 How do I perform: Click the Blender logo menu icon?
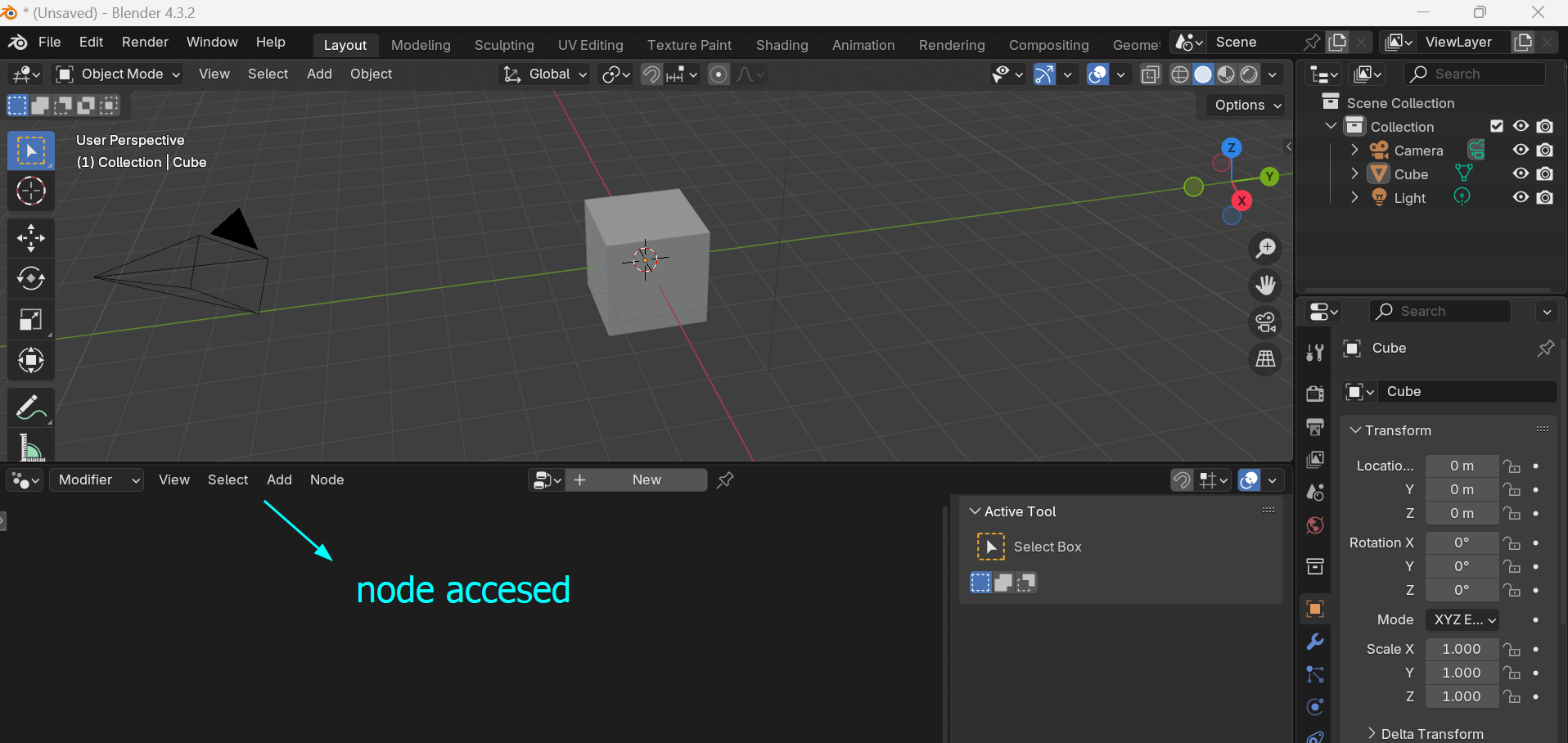[17, 42]
